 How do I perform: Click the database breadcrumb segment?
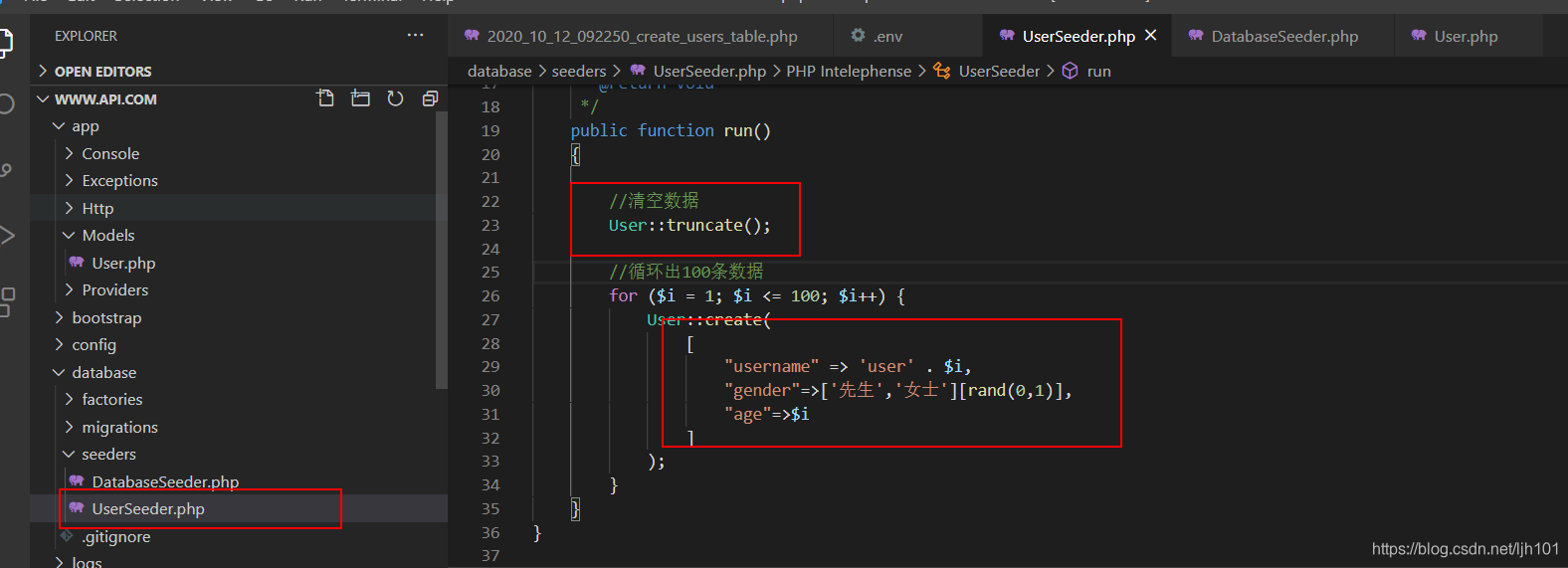[499, 71]
